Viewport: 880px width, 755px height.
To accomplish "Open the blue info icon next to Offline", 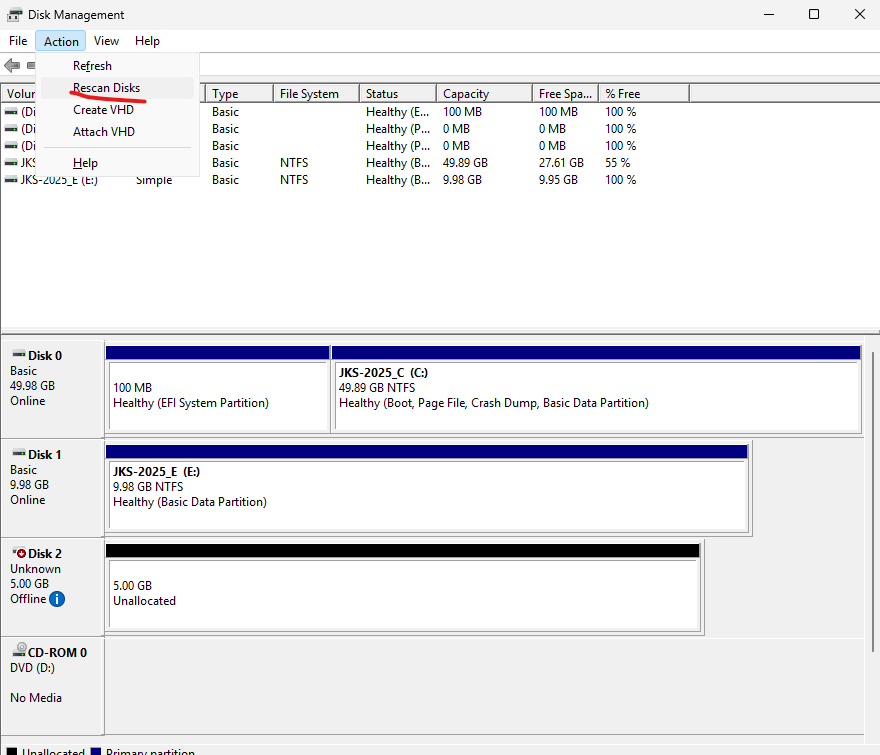I will (x=57, y=600).
